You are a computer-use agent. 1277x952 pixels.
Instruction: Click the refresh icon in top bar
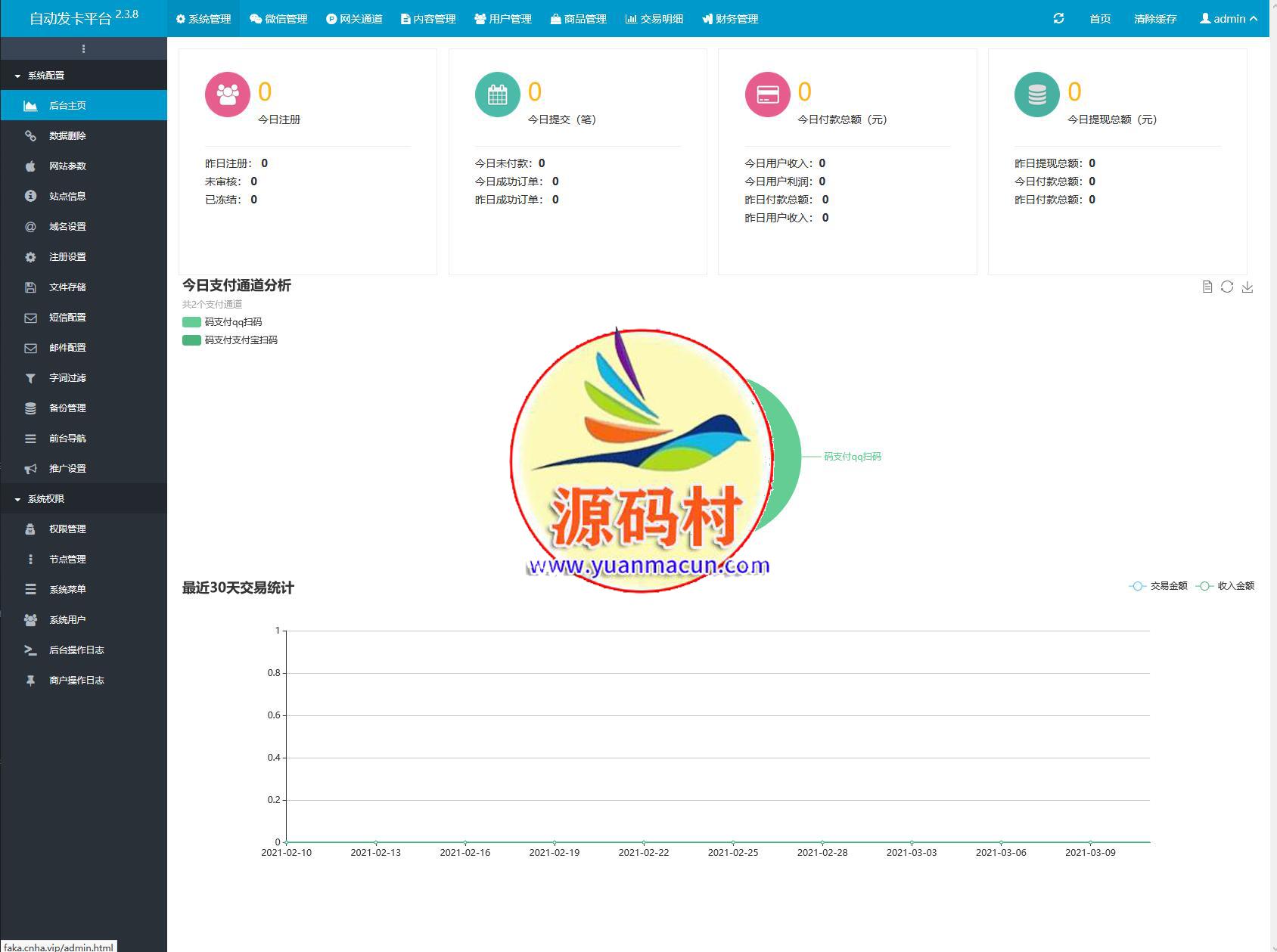pos(1058,18)
